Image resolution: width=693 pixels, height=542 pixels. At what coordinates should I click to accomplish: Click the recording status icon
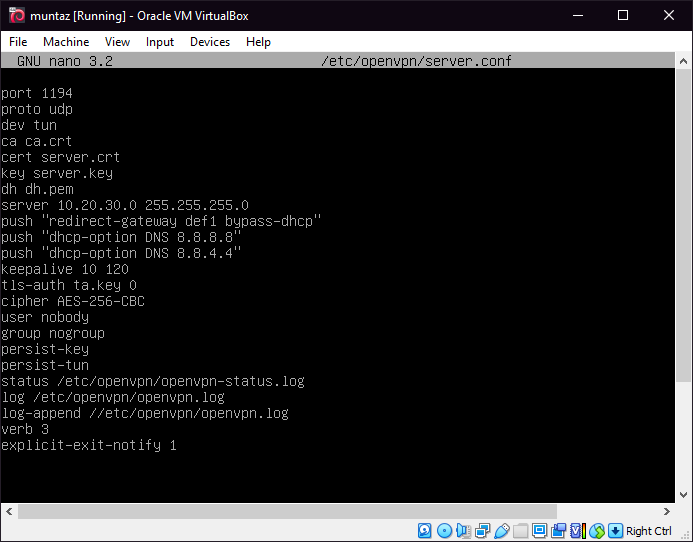(559, 531)
